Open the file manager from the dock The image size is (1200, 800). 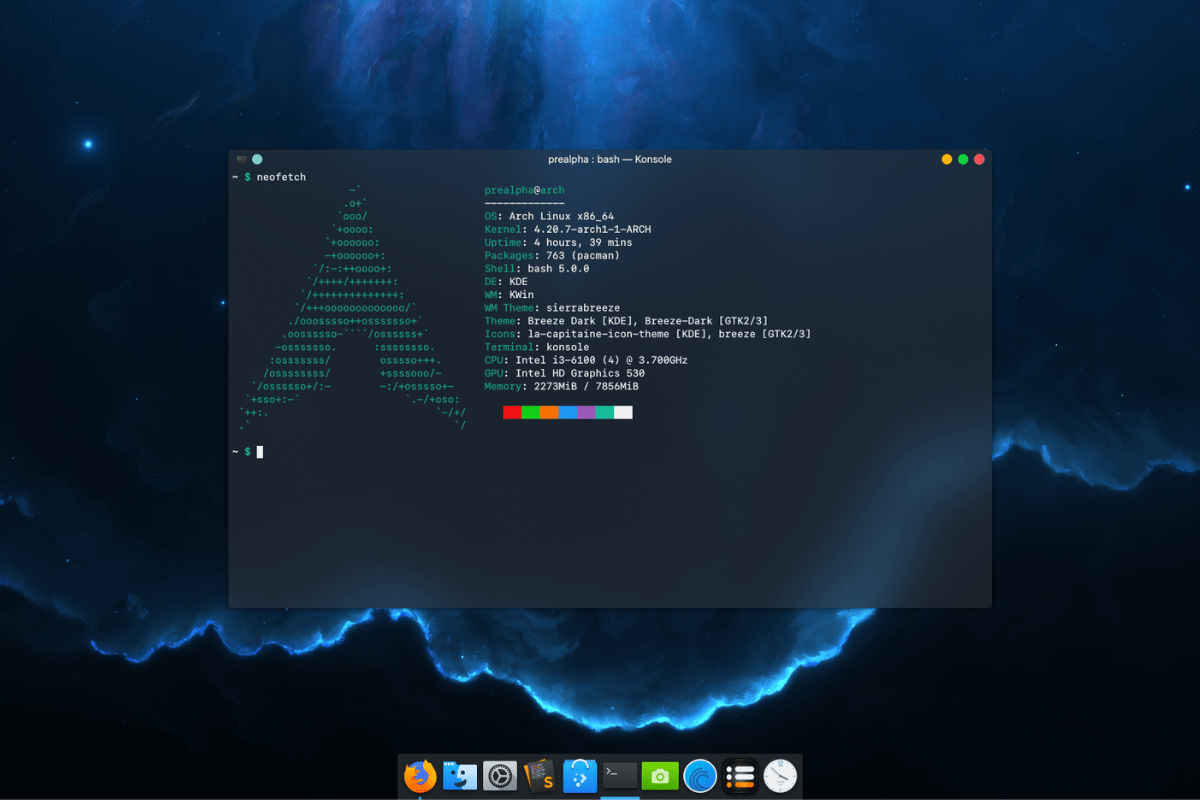coord(459,775)
